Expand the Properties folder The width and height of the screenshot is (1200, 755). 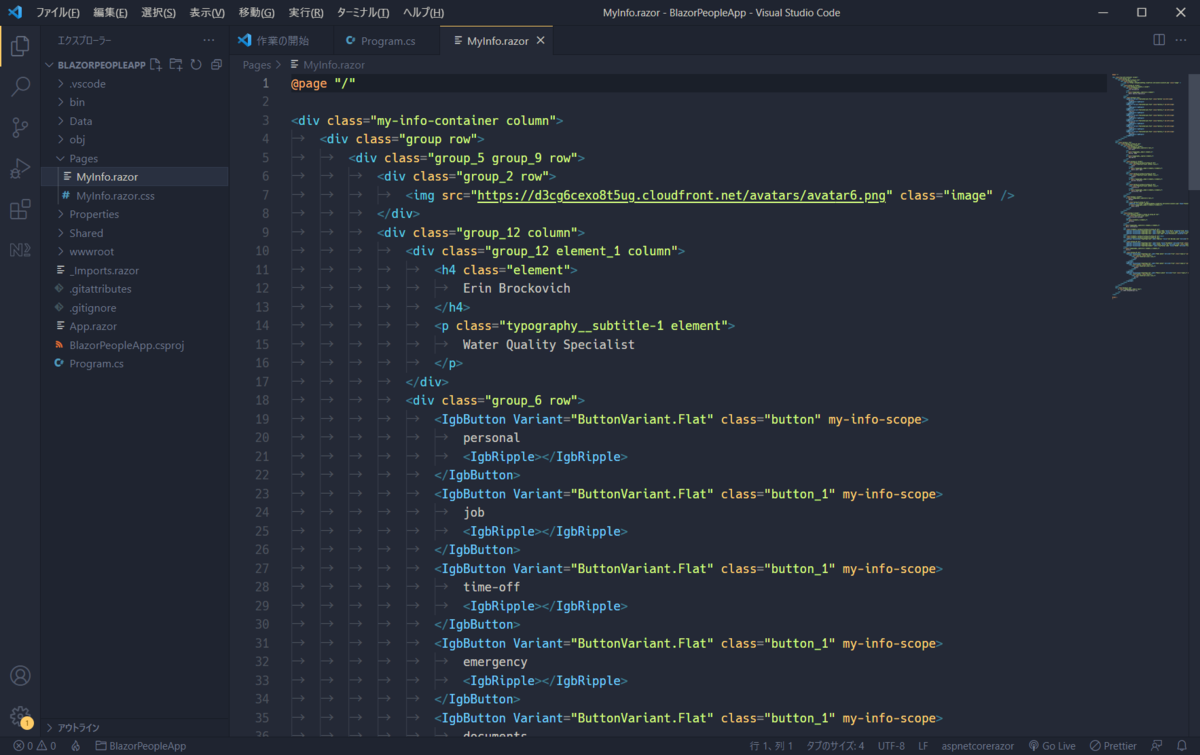click(x=94, y=214)
